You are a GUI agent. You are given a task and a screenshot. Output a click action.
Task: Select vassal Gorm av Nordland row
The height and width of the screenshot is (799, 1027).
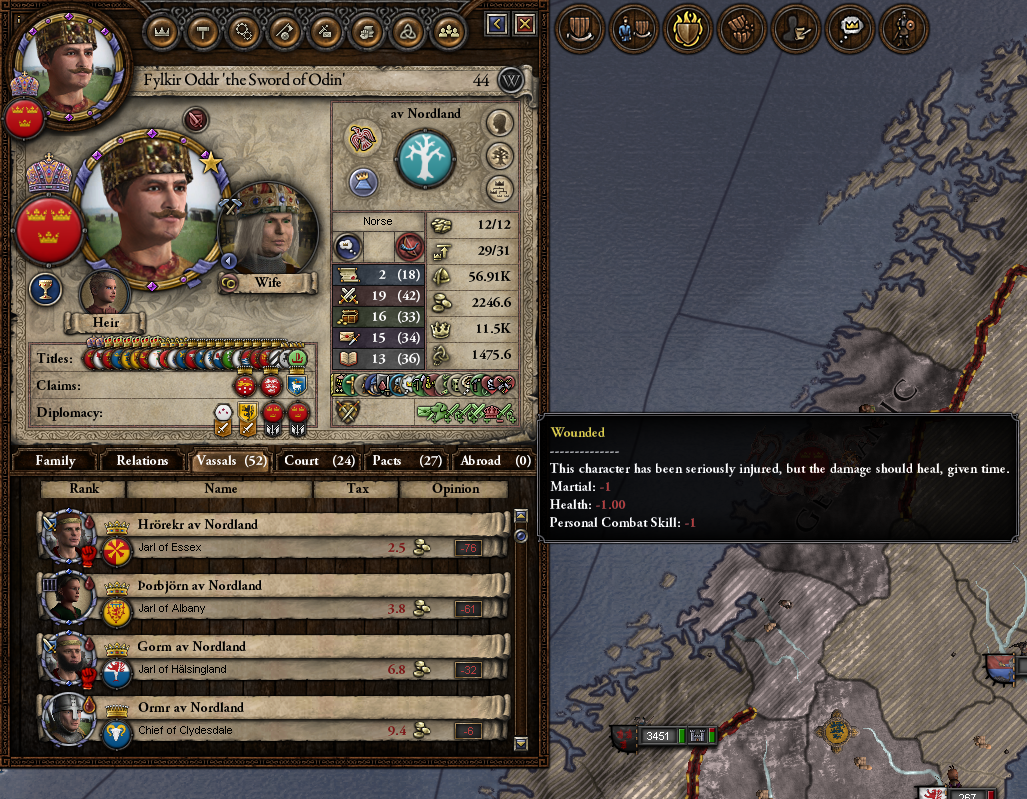tap(274, 658)
